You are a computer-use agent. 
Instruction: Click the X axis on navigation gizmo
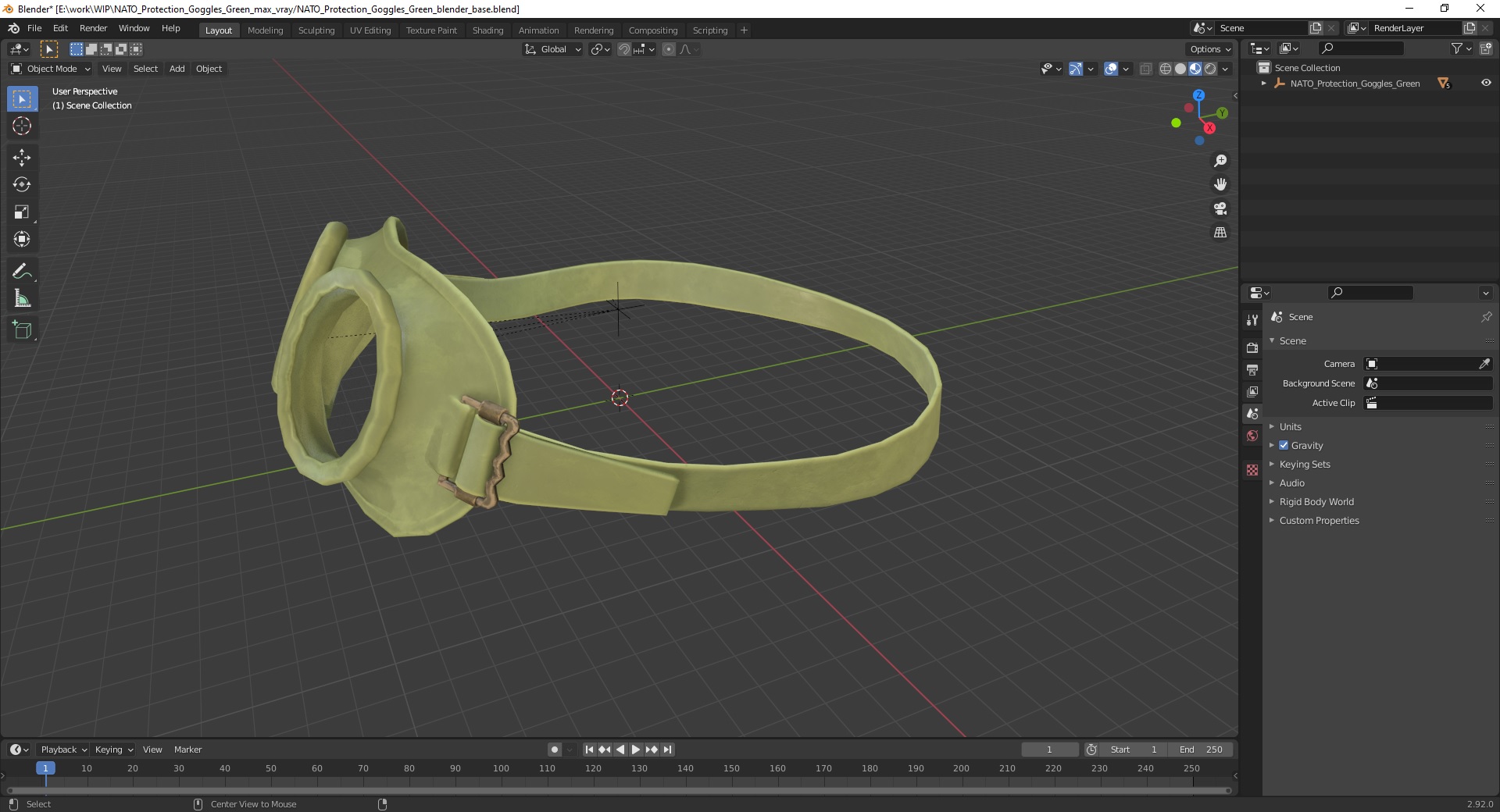point(1209,128)
